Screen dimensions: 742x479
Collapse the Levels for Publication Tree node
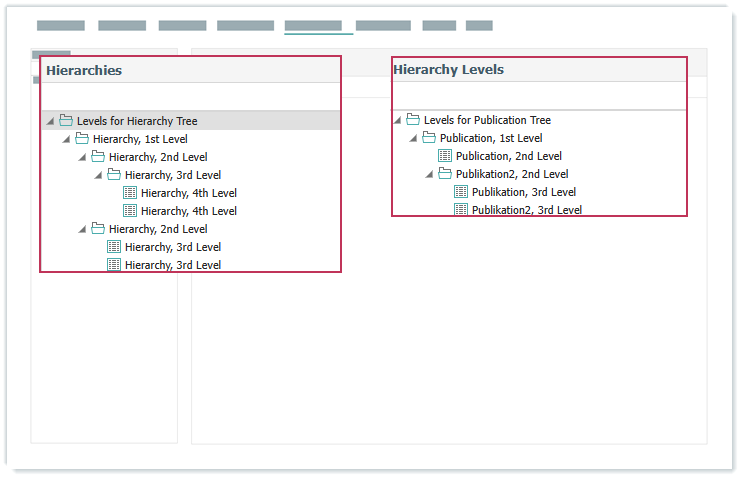point(397,121)
